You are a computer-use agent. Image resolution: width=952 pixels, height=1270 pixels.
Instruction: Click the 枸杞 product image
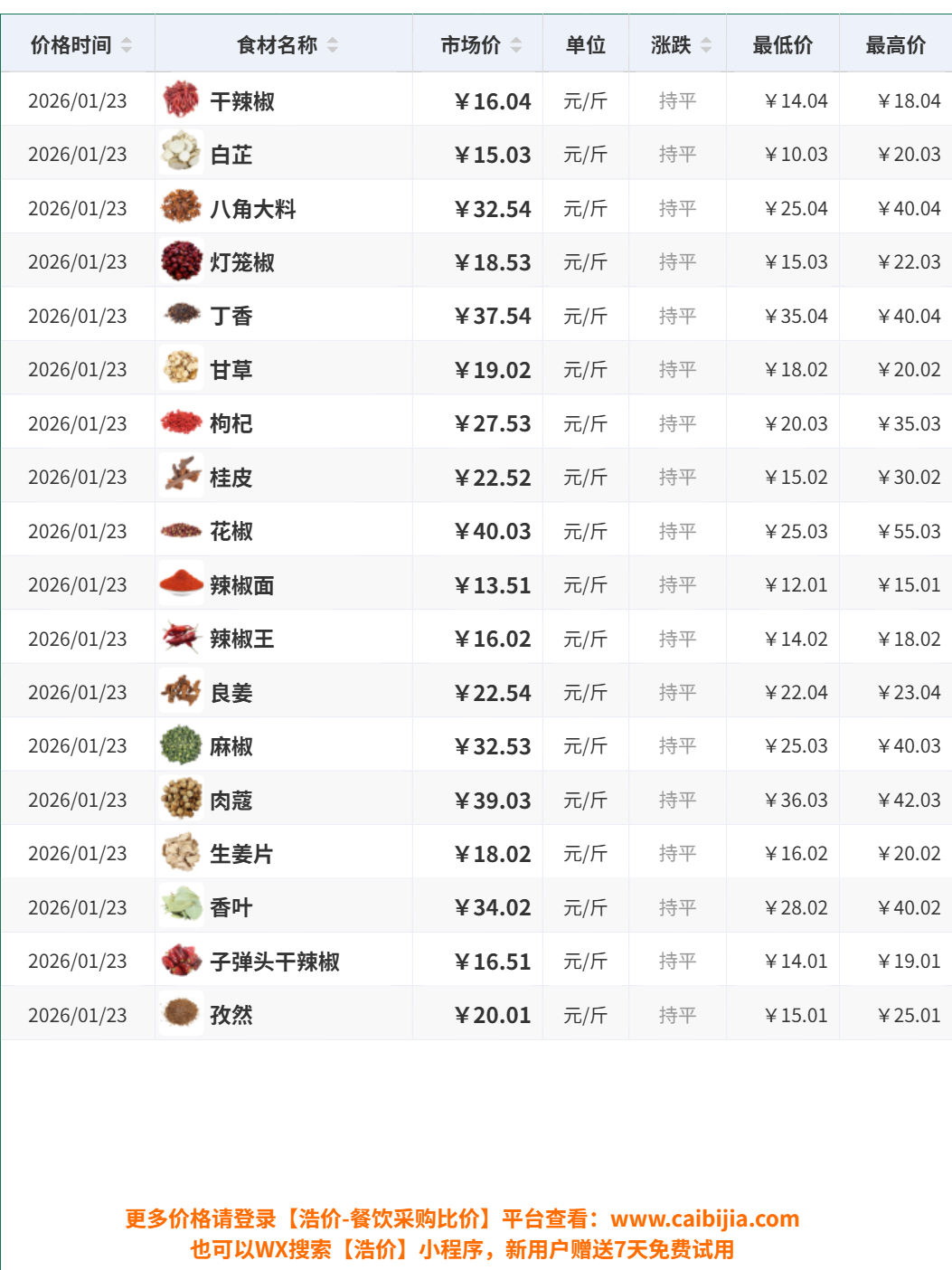(x=182, y=423)
